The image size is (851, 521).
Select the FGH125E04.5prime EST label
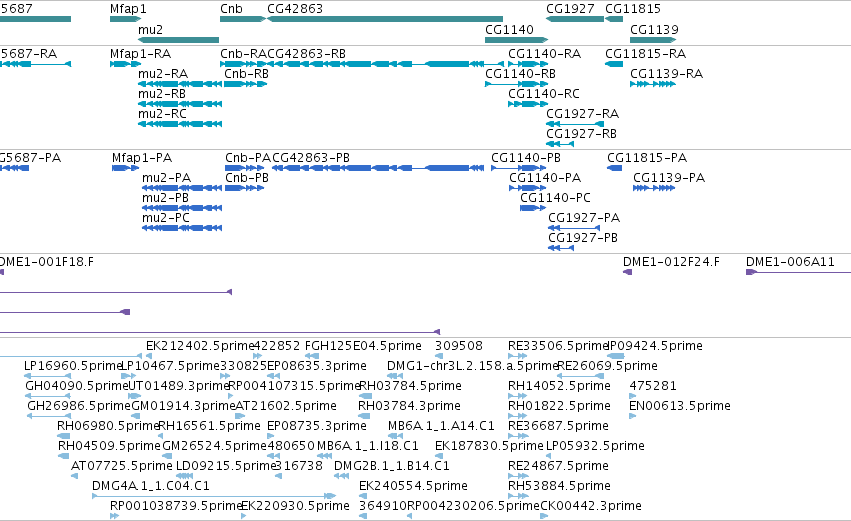click(x=363, y=346)
